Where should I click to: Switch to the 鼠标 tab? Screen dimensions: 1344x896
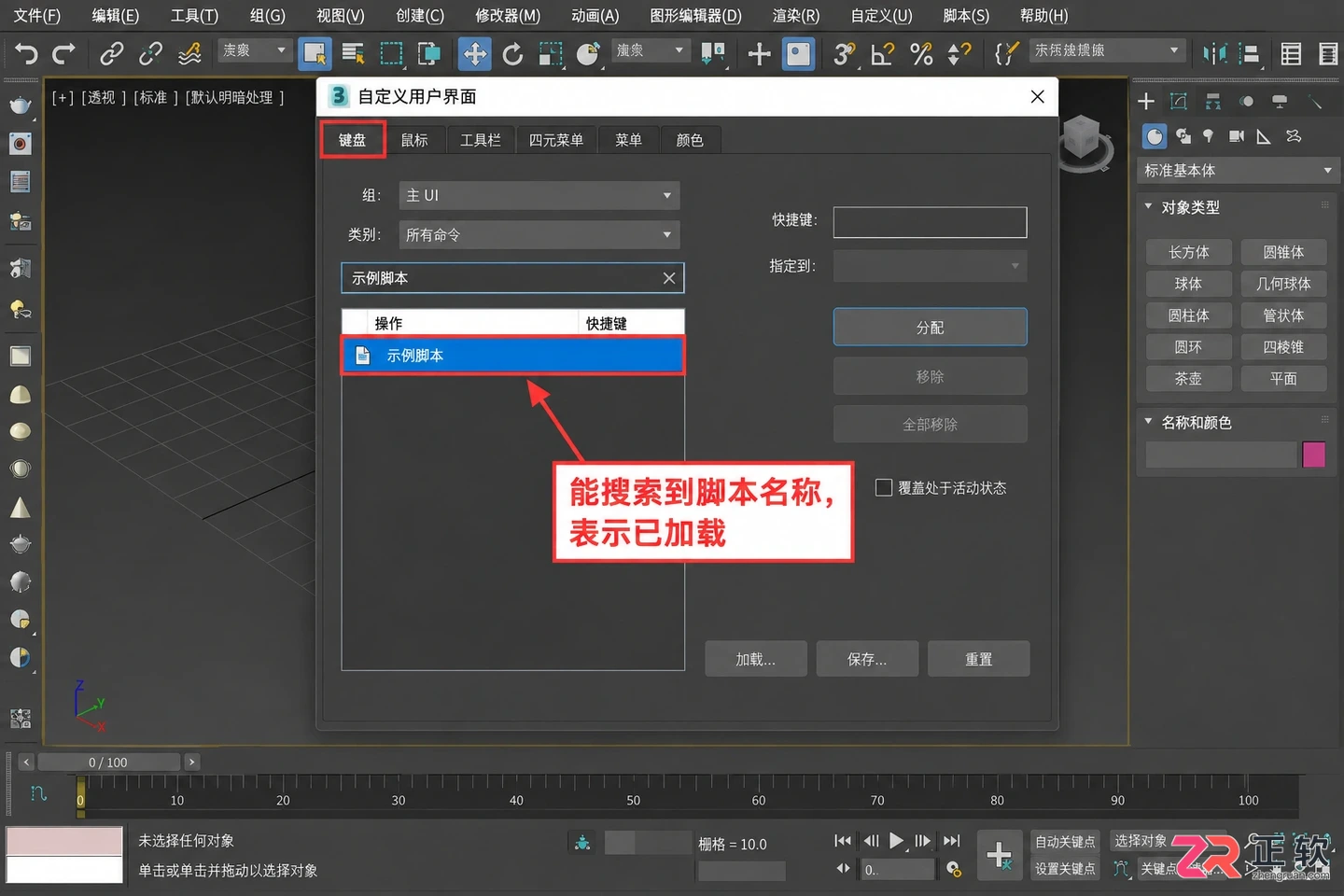tap(414, 140)
